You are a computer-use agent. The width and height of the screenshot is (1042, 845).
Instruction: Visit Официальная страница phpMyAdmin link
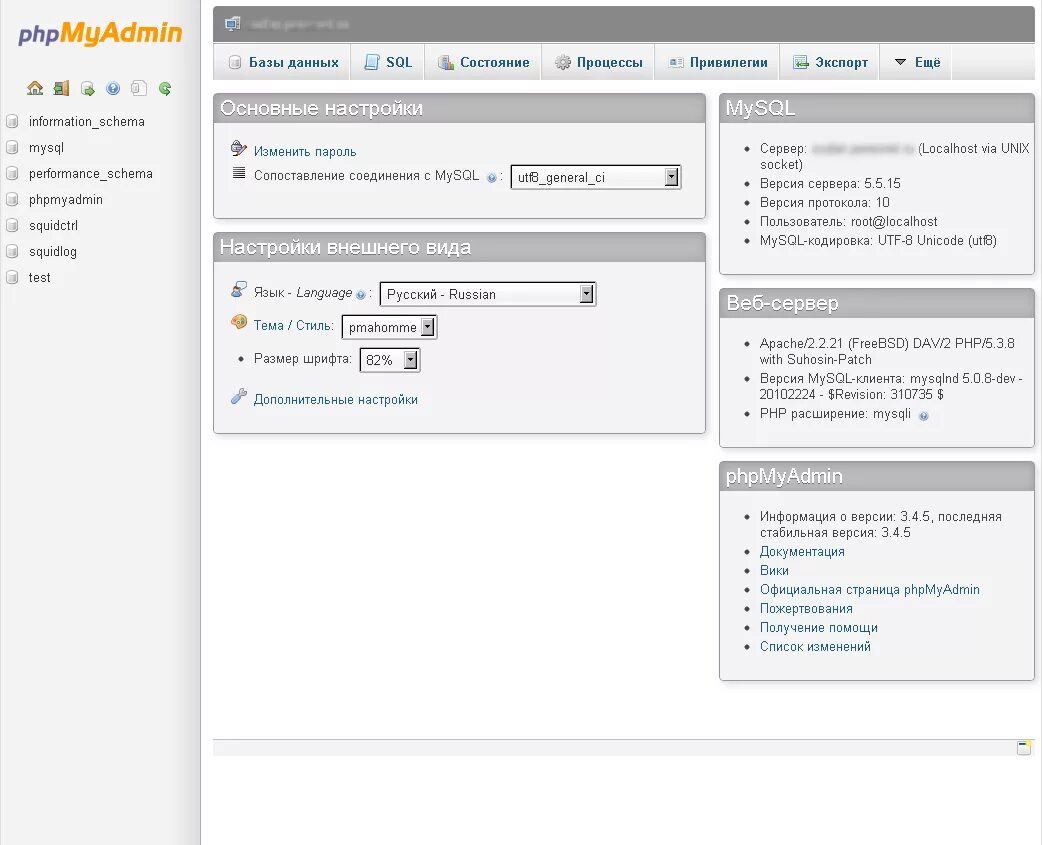(x=870, y=589)
